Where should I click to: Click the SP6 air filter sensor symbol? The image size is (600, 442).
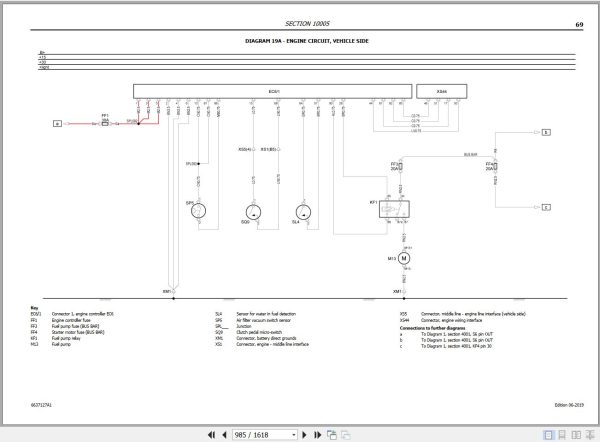[x=198, y=210]
